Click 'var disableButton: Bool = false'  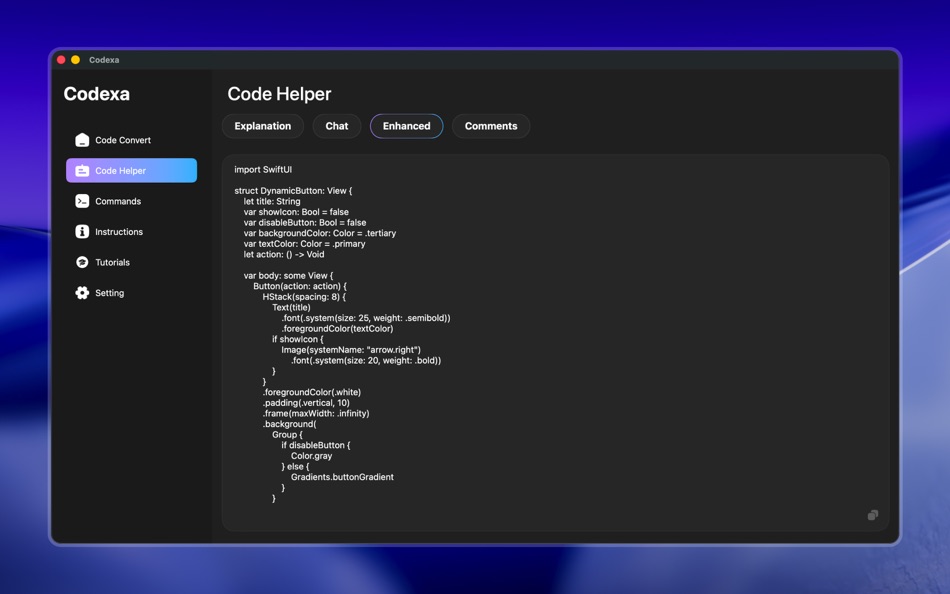(x=305, y=222)
